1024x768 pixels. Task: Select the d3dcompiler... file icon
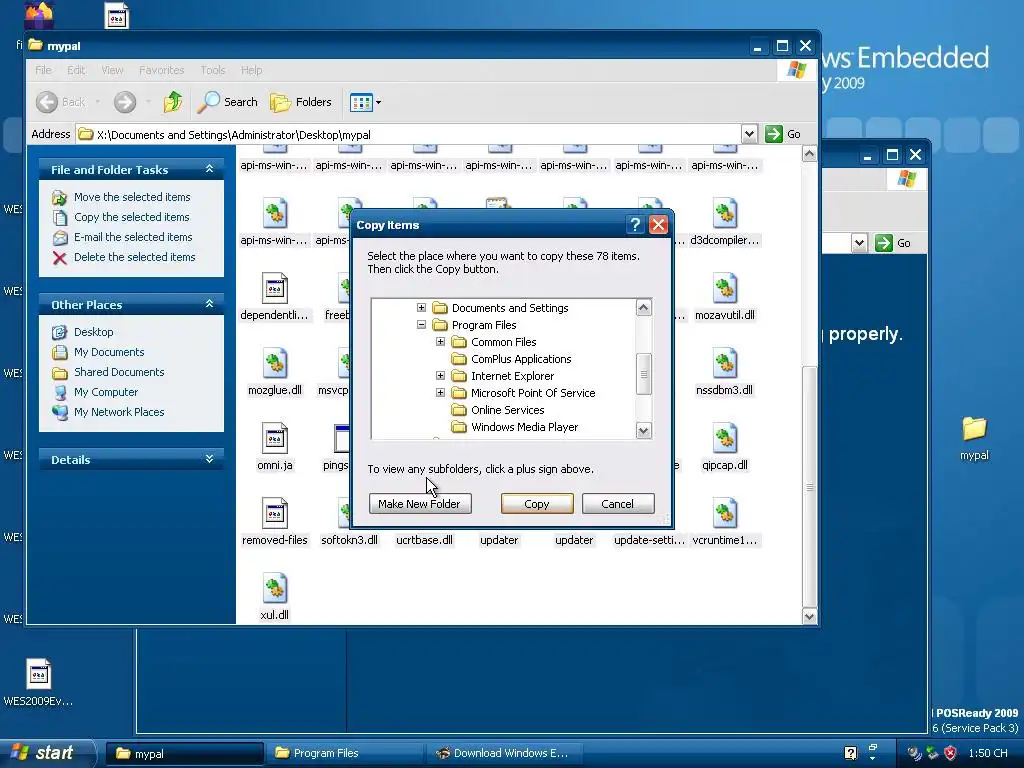[724, 213]
